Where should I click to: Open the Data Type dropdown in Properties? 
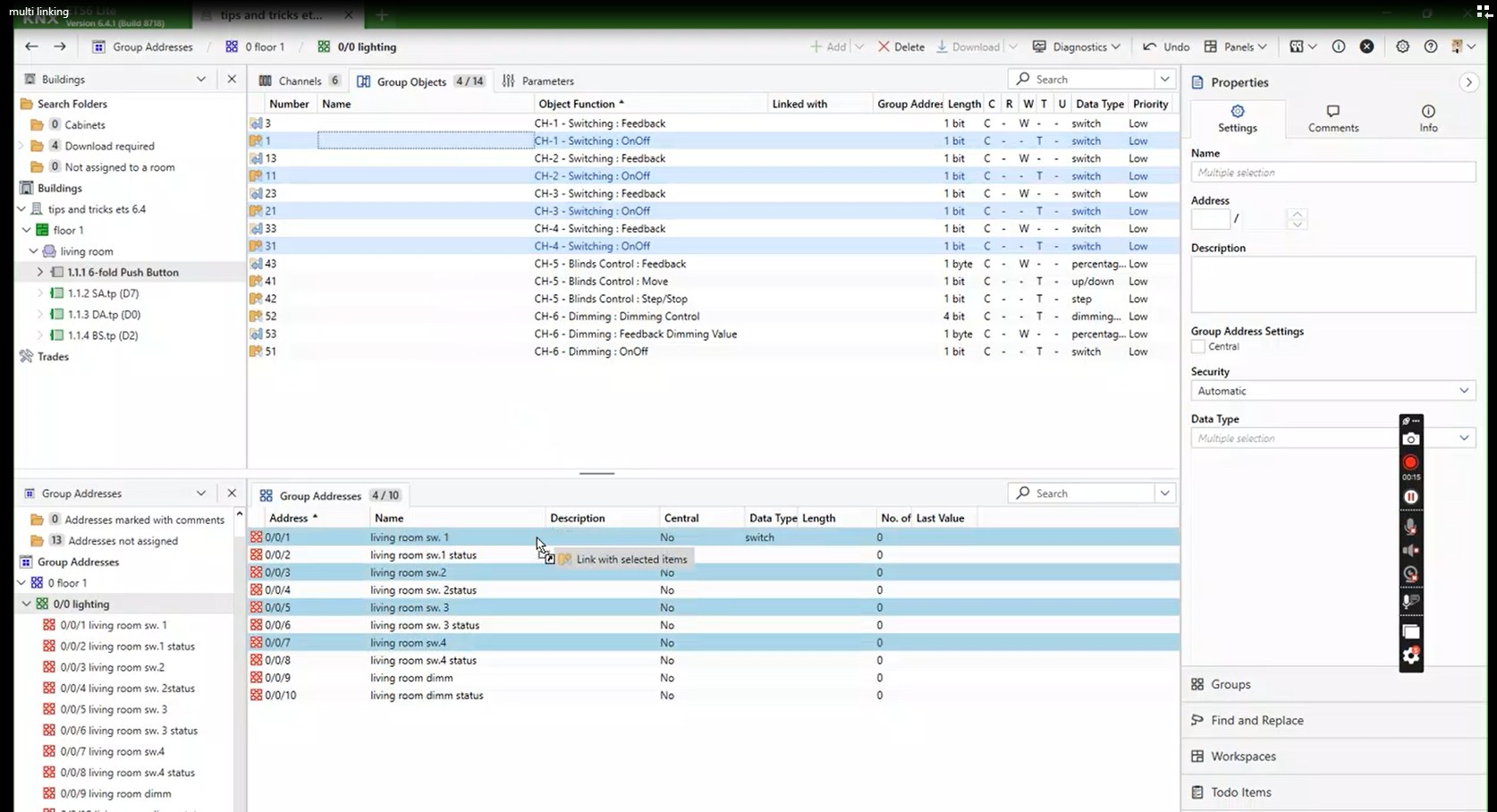click(1332, 438)
